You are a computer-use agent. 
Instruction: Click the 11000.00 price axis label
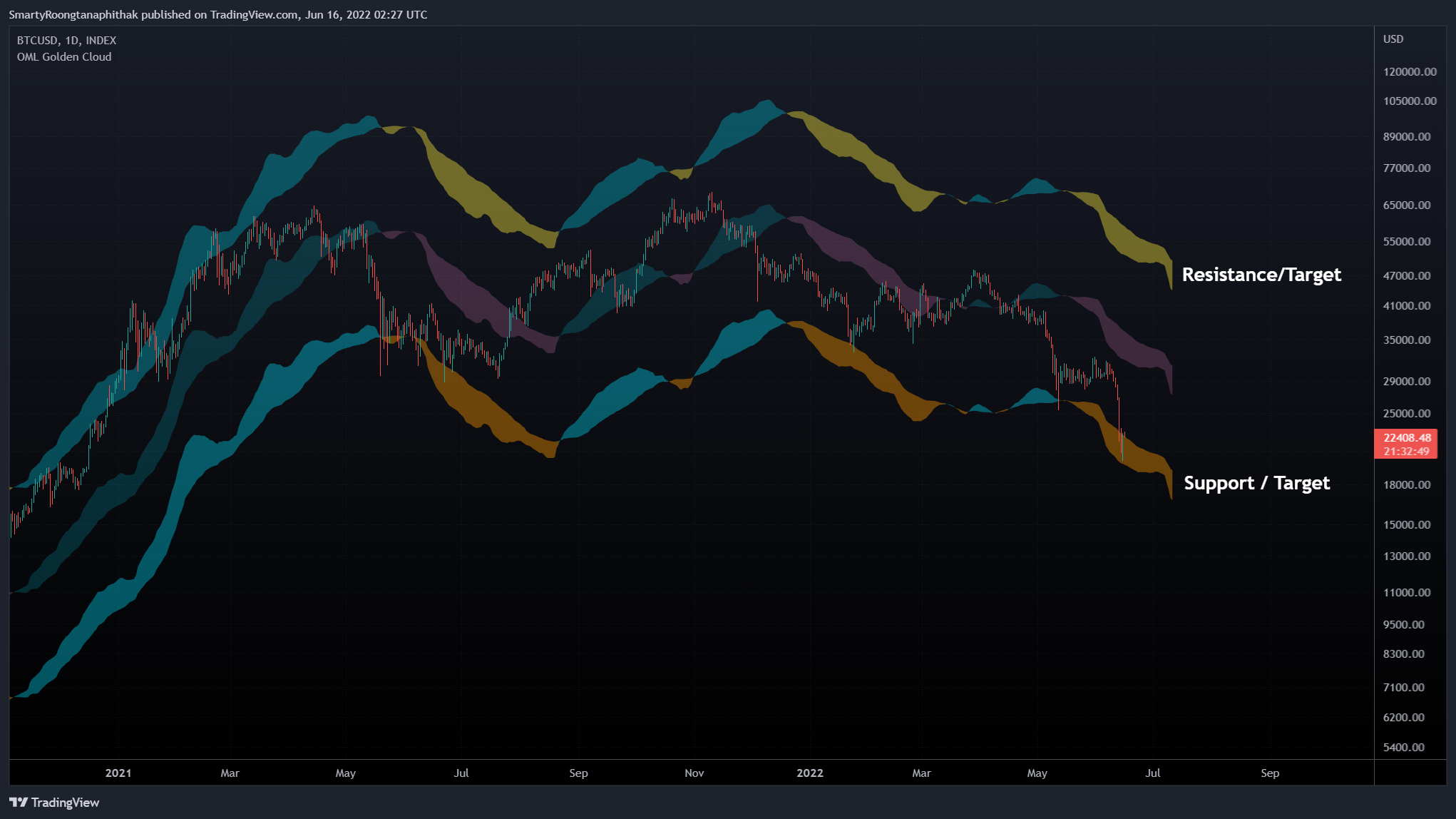pyautogui.click(x=1407, y=593)
